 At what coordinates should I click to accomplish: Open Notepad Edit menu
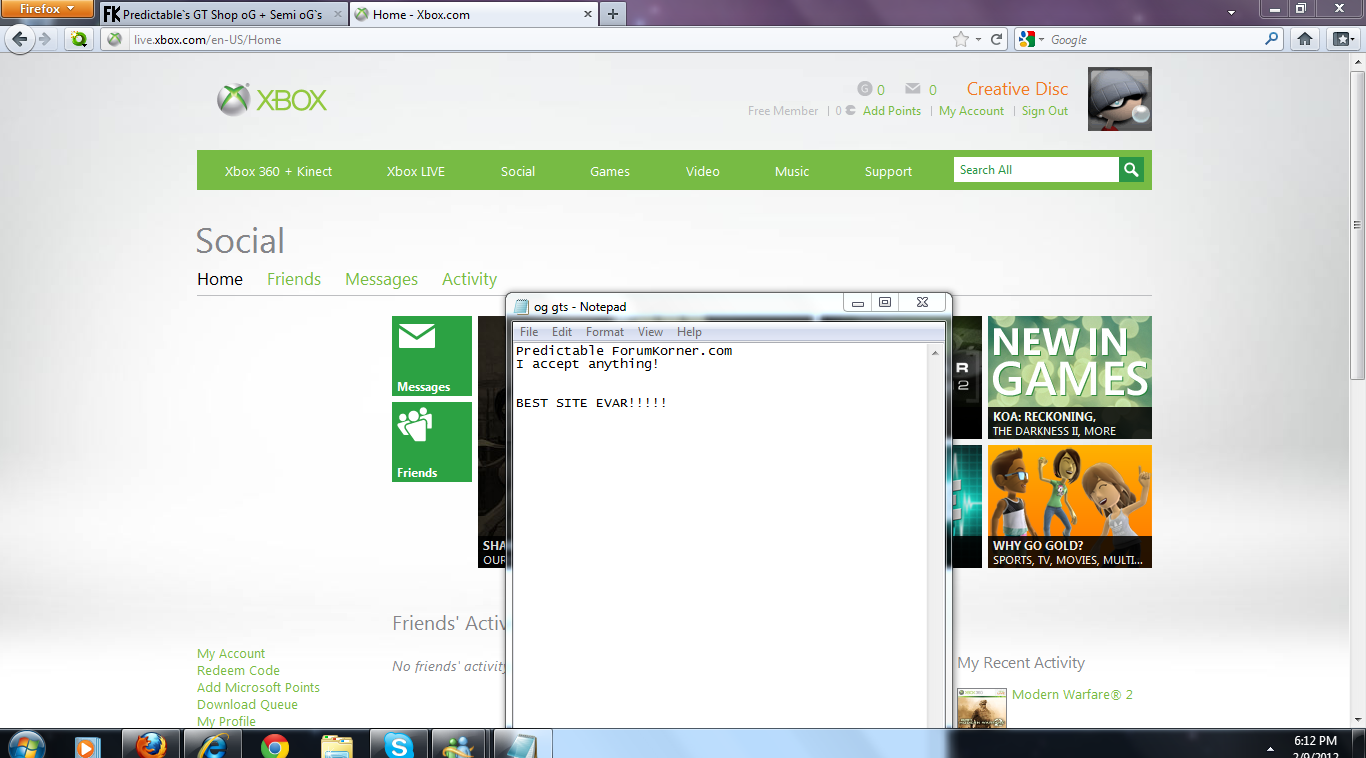point(562,332)
